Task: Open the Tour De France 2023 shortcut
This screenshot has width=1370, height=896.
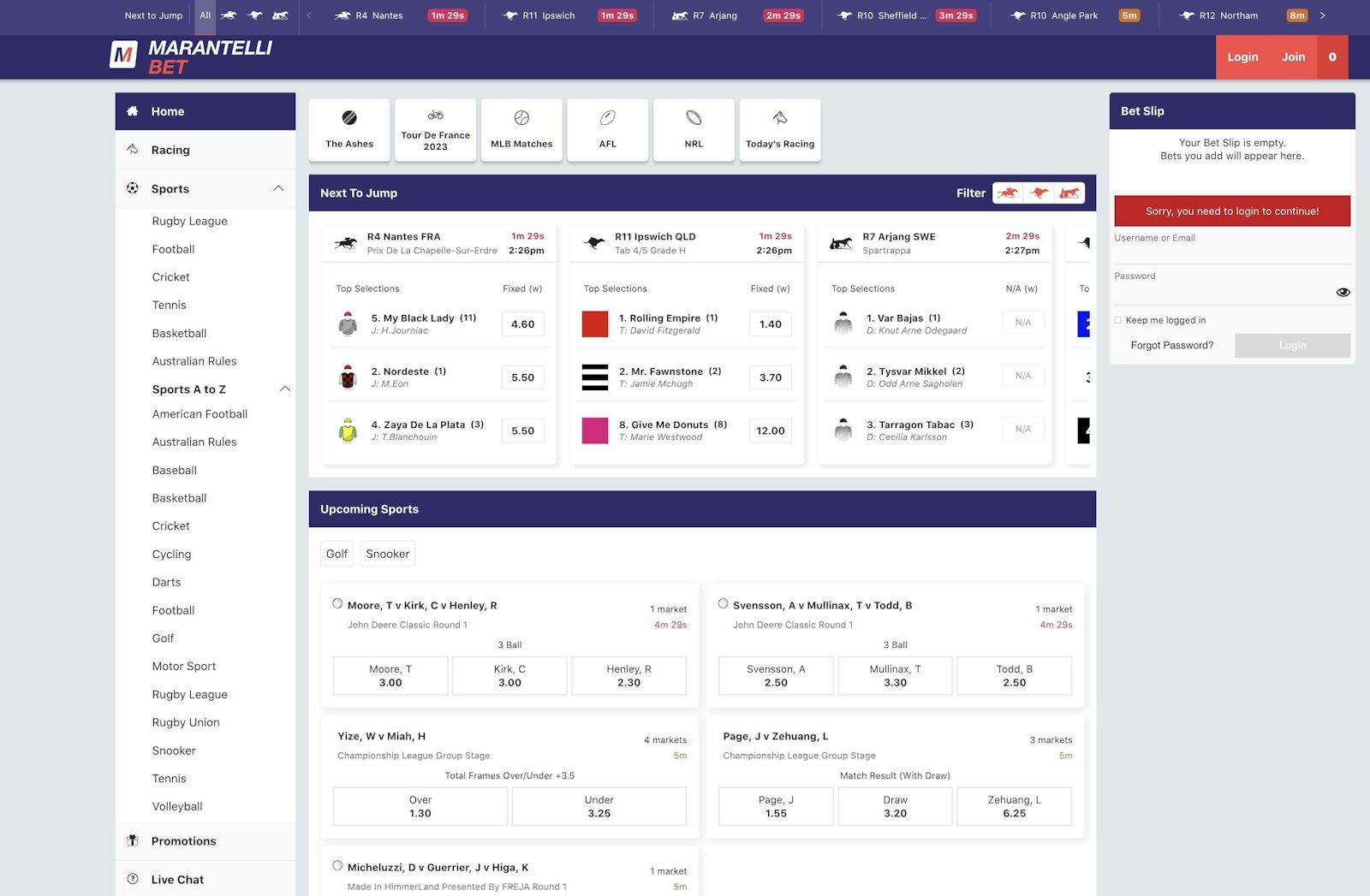Action: tap(435, 129)
